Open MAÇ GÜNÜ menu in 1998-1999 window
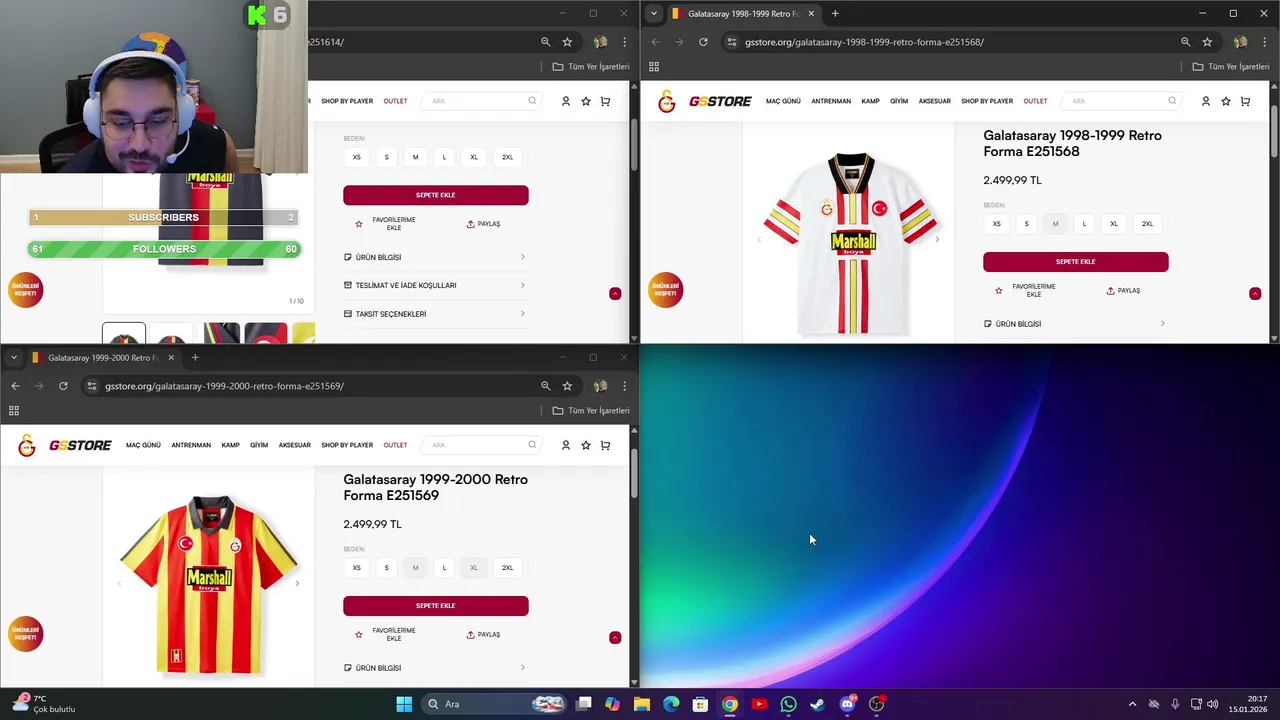This screenshot has width=1280, height=720. (x=783, y=101)
